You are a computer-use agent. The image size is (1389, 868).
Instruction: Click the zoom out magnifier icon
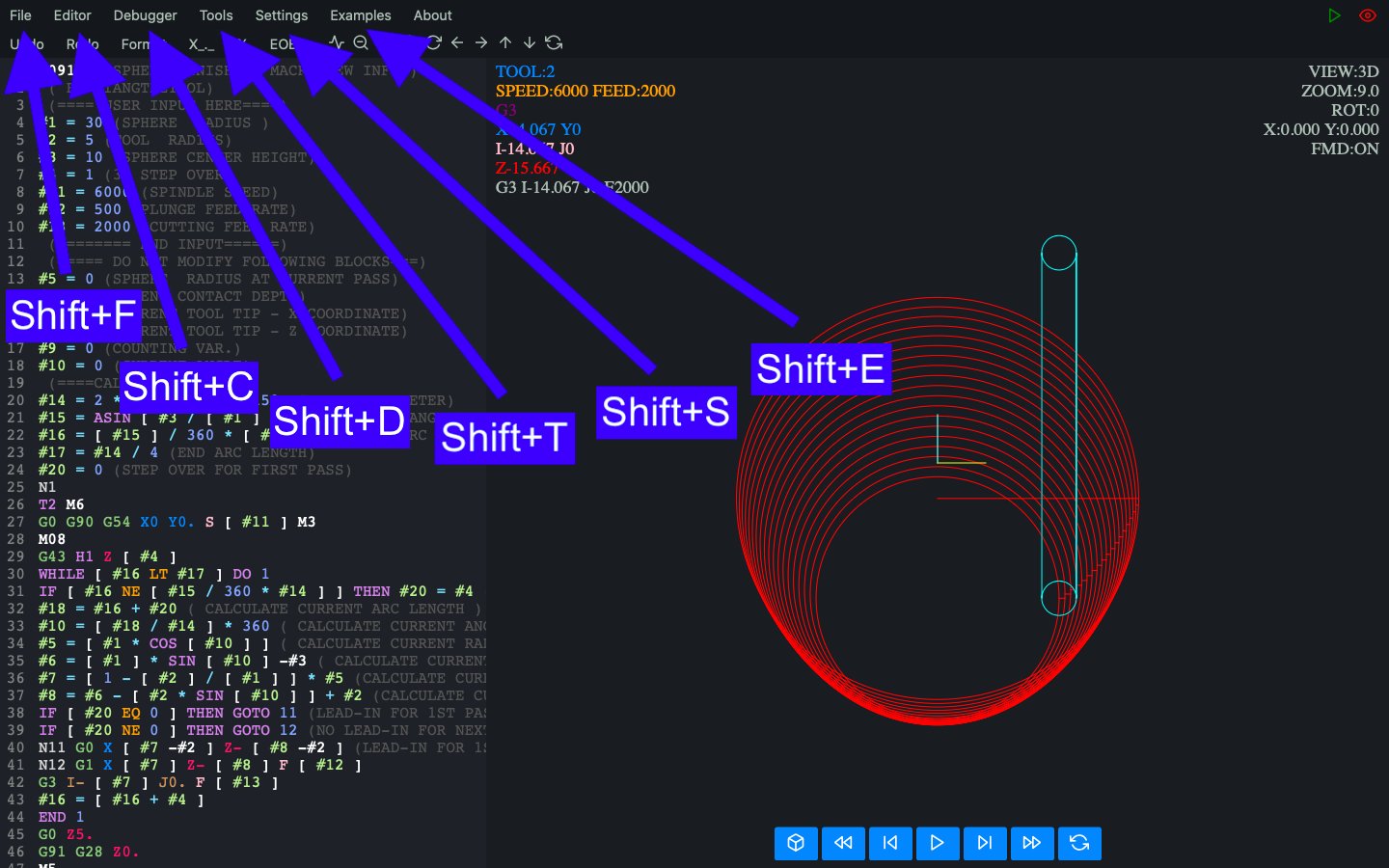tap(361, 42)
